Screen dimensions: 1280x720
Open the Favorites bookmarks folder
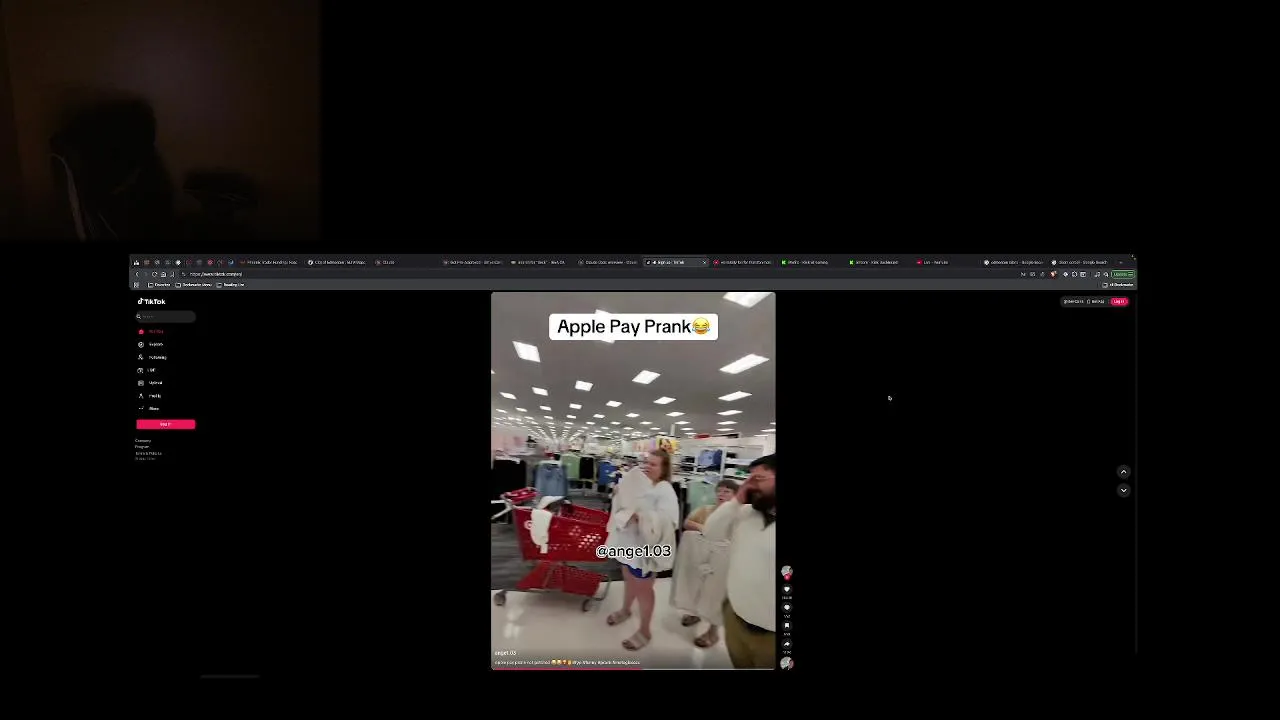pos(158,285)
